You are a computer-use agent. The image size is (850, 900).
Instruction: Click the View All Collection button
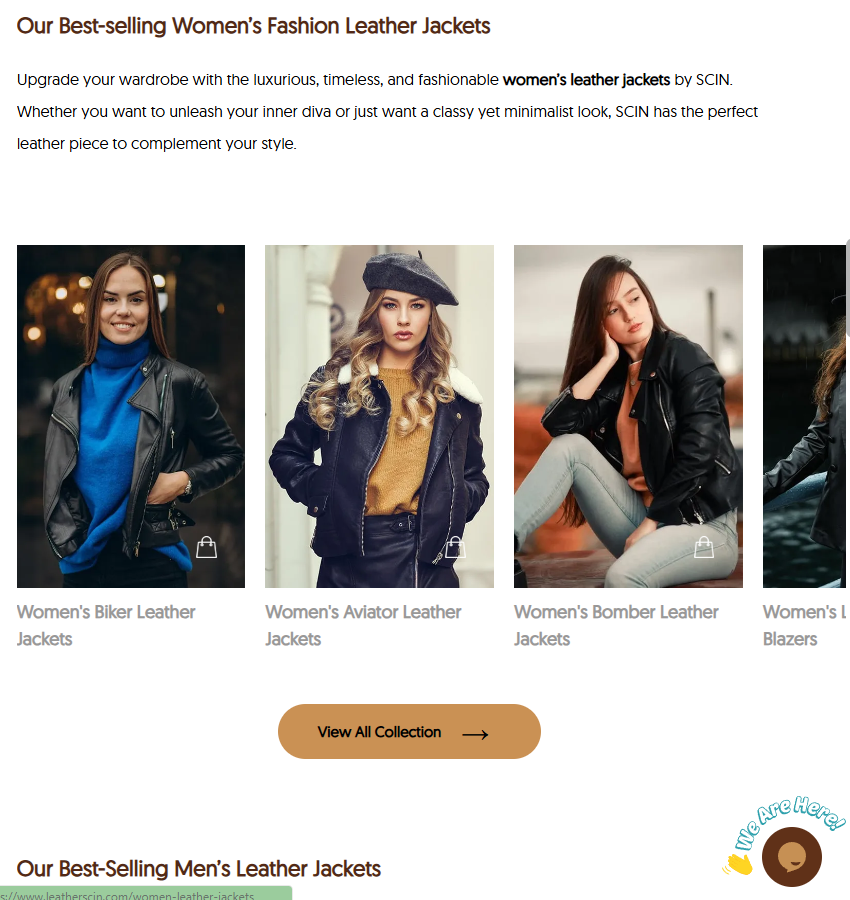tap(409, 731)
